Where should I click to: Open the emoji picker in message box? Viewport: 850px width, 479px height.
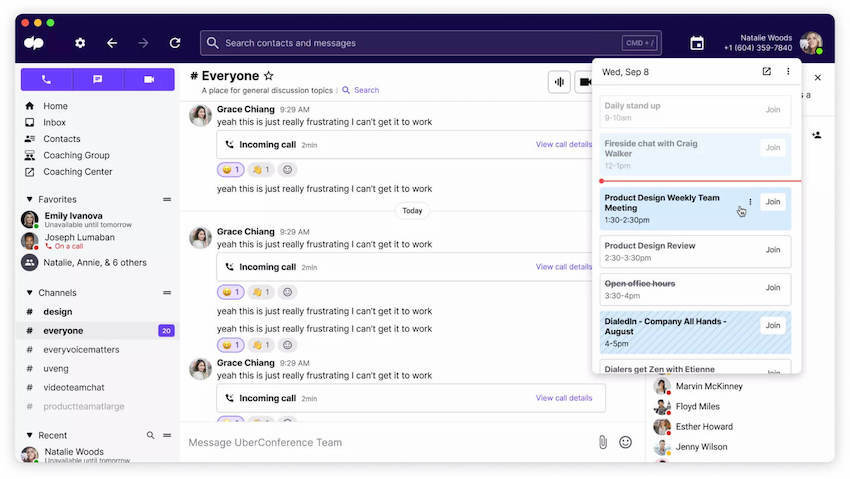626,442
